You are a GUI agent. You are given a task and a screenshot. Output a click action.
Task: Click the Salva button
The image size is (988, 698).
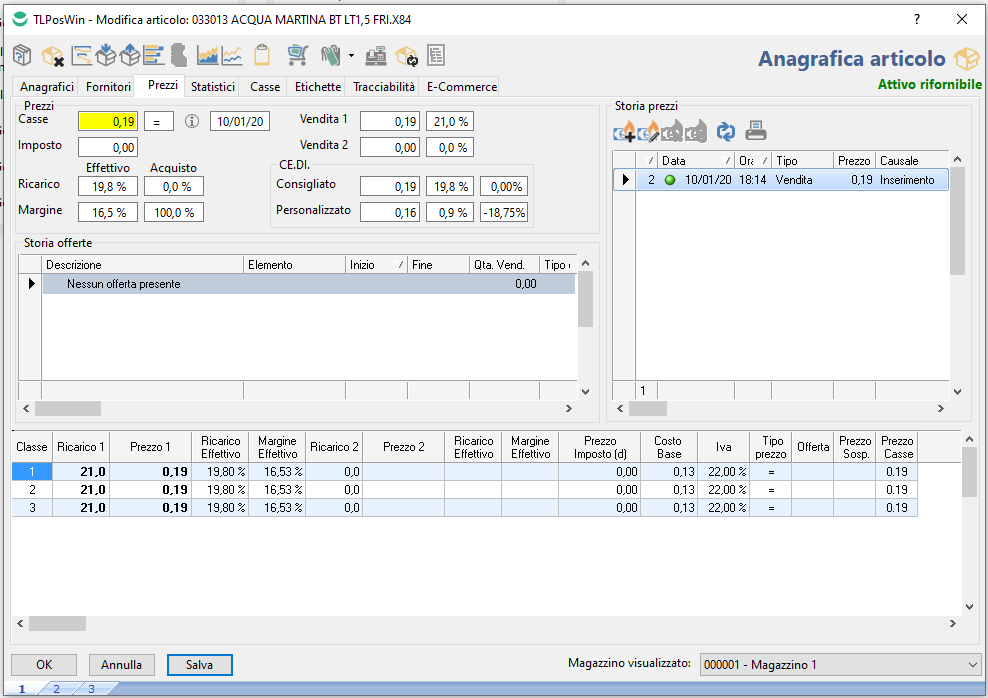click(x=199, y=664)
